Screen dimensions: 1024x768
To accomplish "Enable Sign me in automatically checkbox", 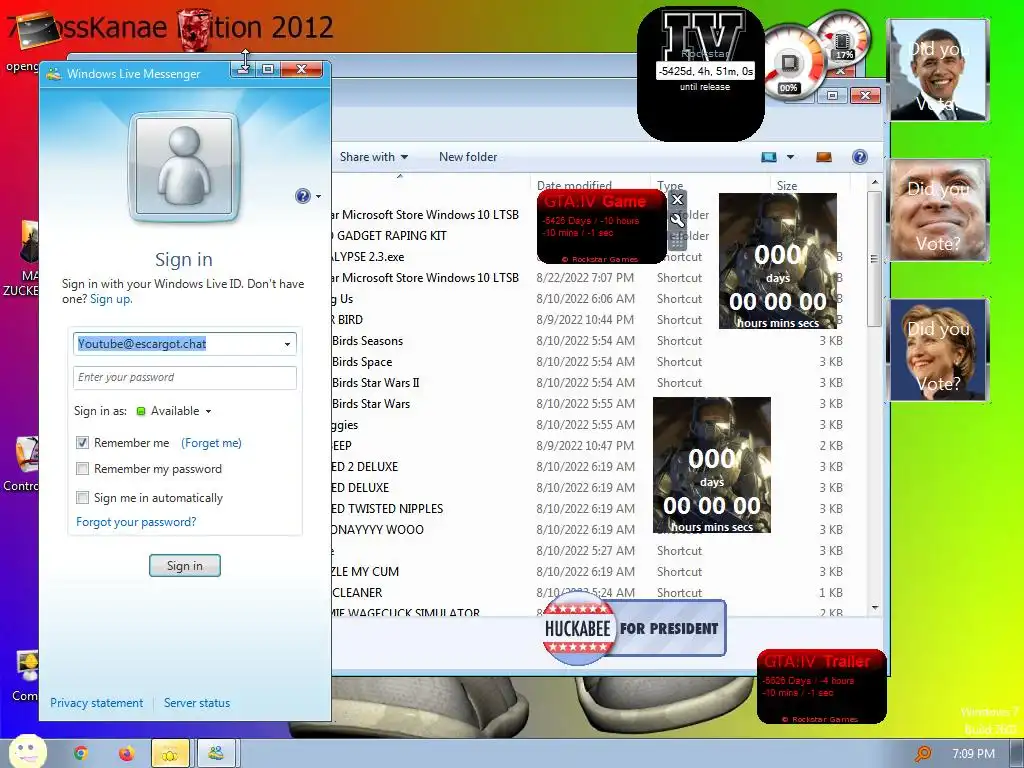I will tap(82, 498).
